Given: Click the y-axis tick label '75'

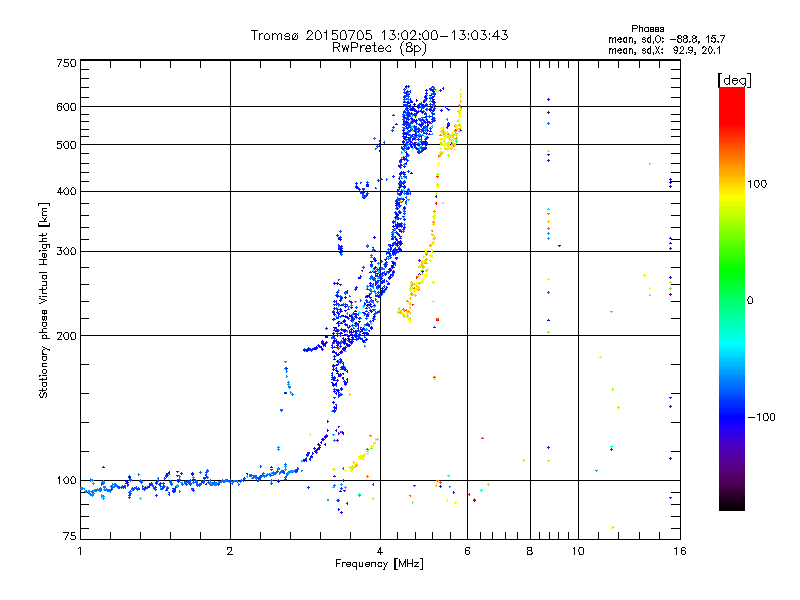Looking at the screenshot, I should click(x=69, y=536).
